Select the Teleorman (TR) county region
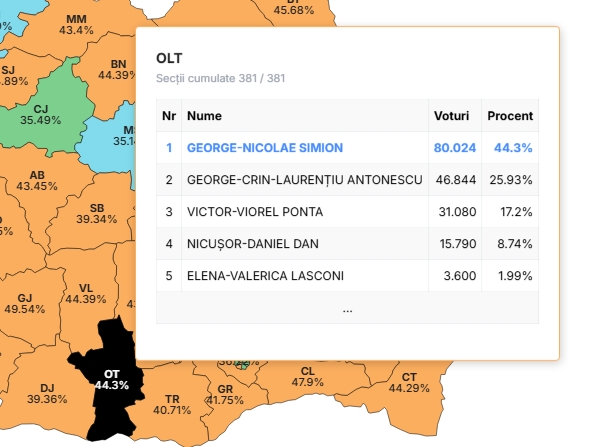 [x=172, y=404]
